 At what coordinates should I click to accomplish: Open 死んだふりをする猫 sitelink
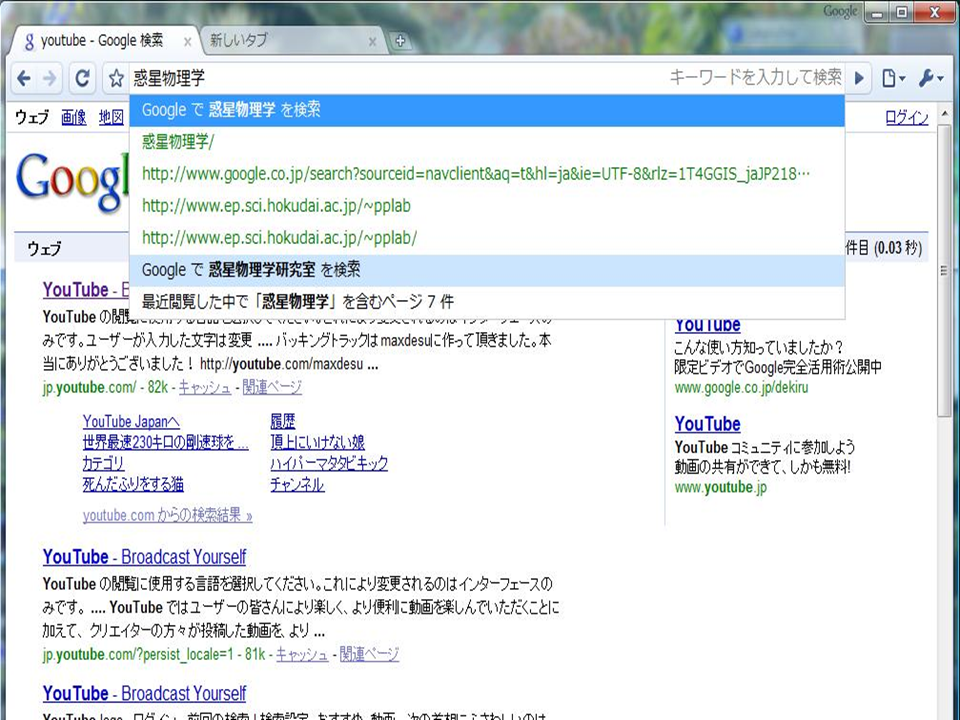click(x=133, y=484)
